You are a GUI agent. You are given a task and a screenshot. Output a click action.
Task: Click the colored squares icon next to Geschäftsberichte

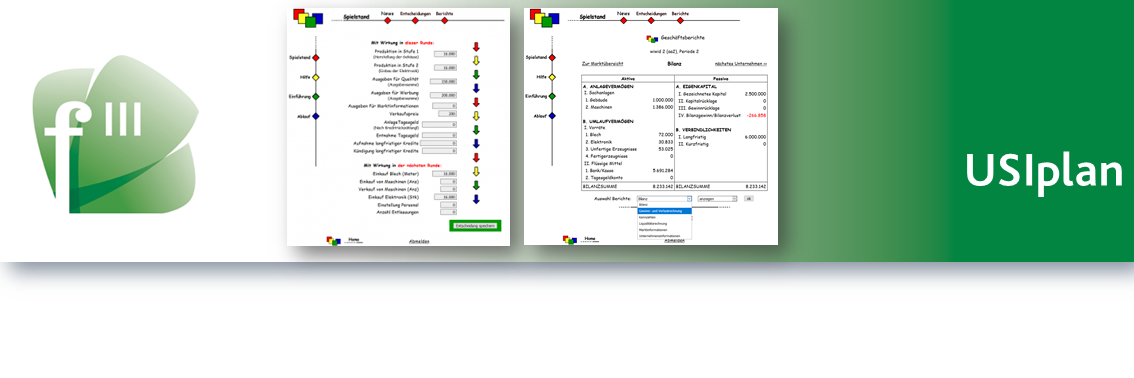coord(652,39)
